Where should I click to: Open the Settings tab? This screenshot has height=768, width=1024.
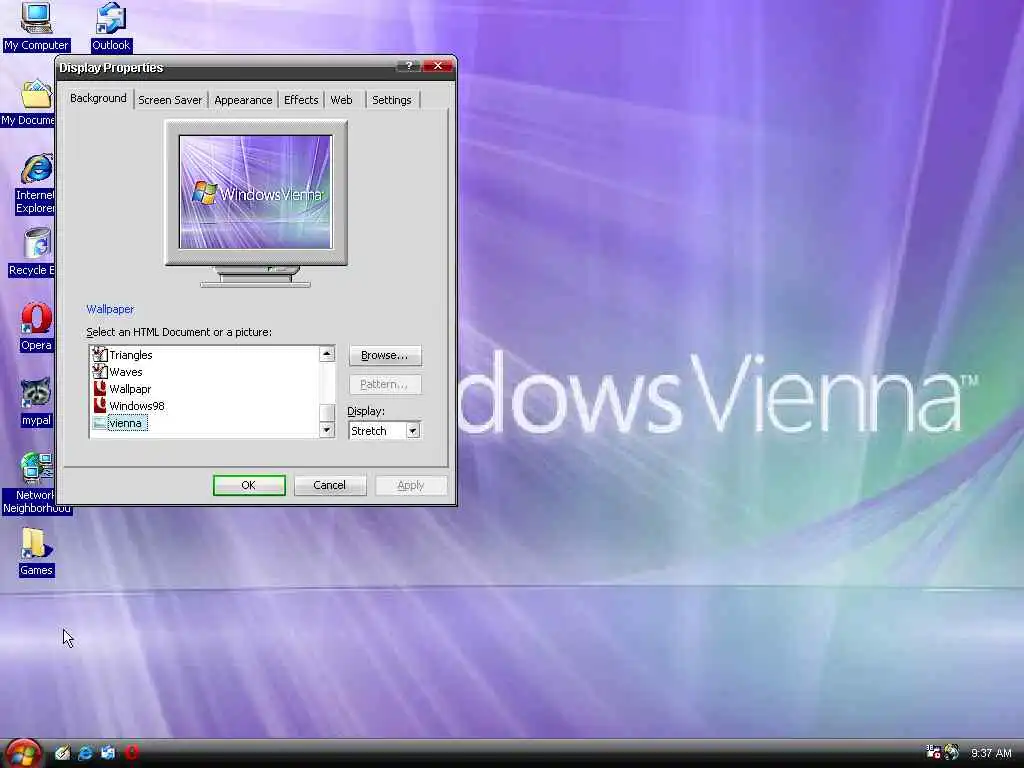click(392, 100)
